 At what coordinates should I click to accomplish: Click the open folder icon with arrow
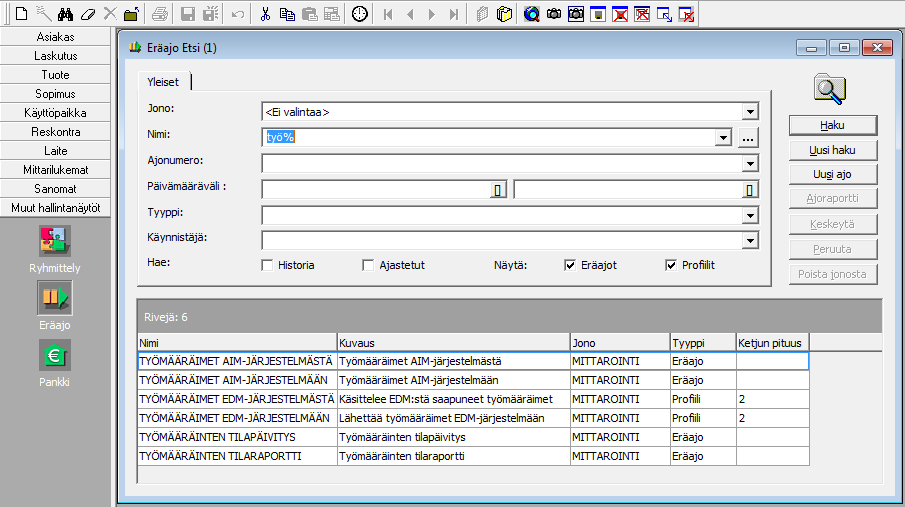click(x=132, y=14)
